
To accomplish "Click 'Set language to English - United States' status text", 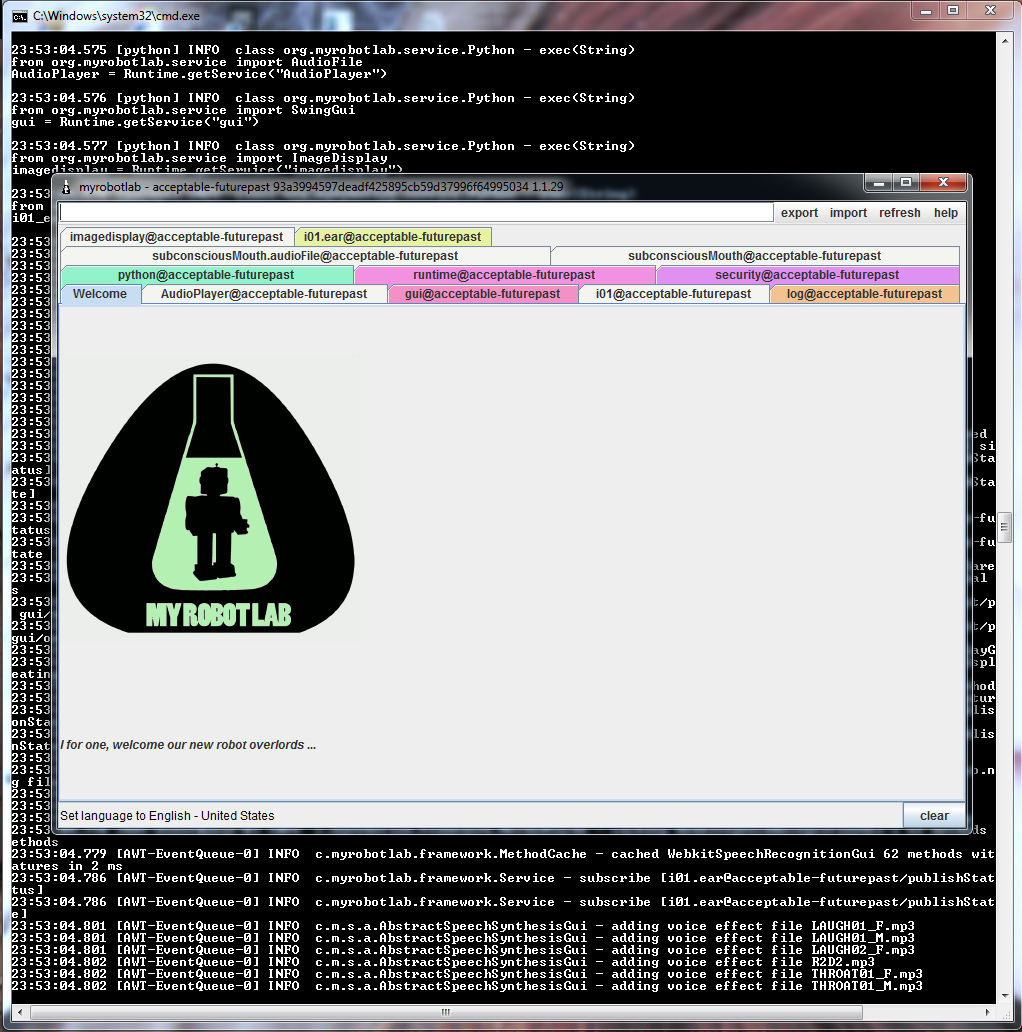I will click(x=167, y=816).
